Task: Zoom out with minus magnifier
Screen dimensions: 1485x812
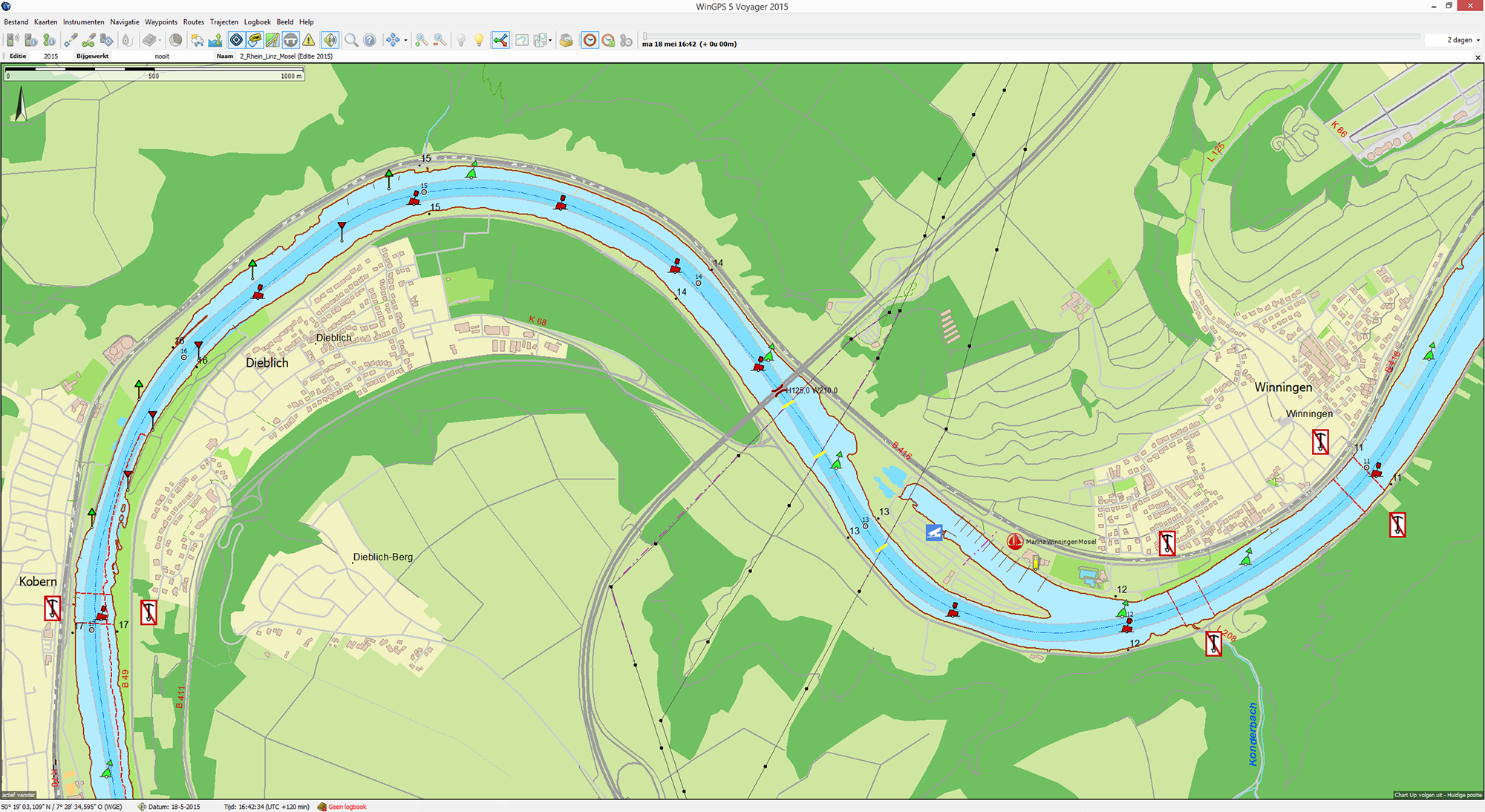Action: 440,40
